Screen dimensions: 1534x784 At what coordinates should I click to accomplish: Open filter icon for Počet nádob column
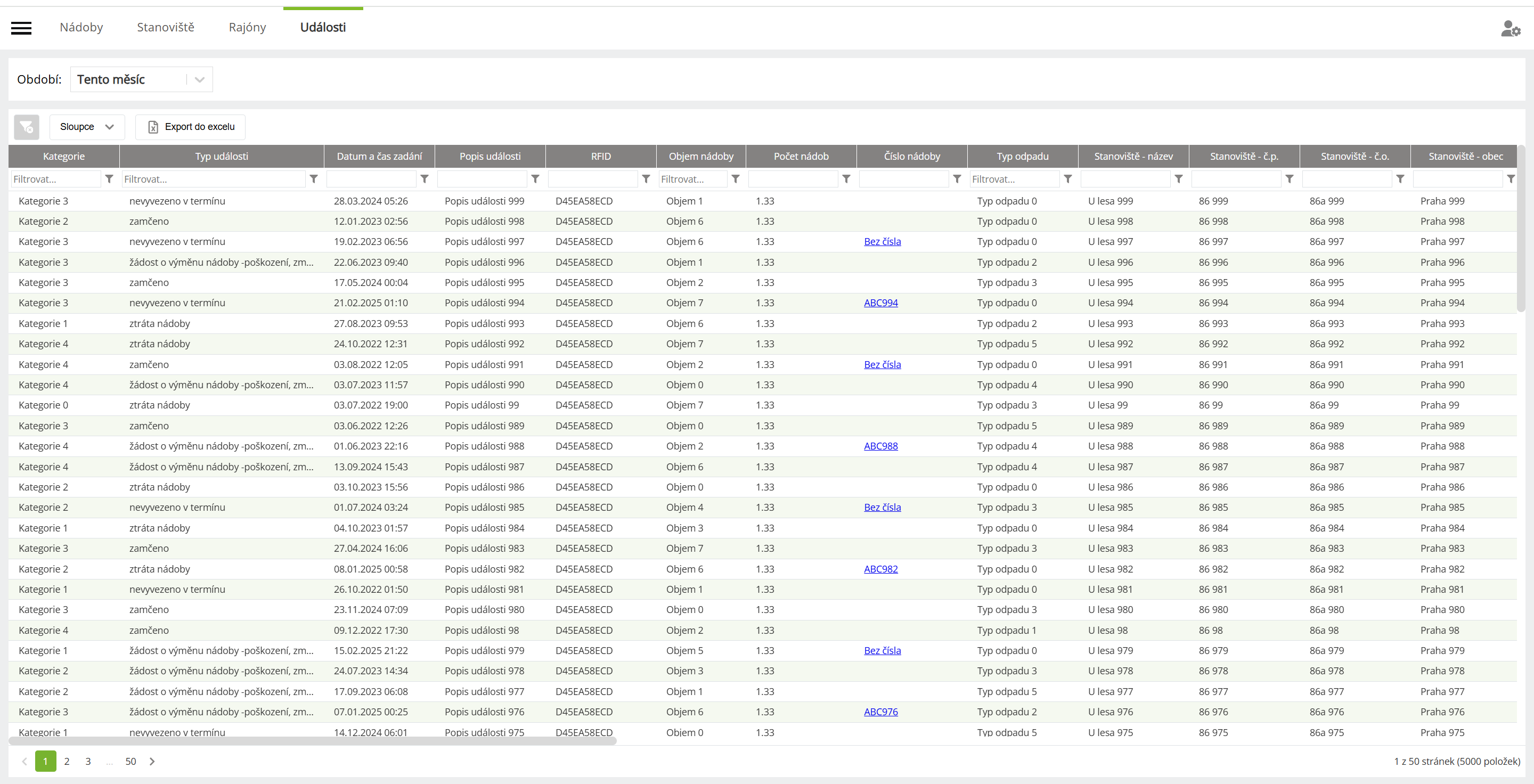846,178
